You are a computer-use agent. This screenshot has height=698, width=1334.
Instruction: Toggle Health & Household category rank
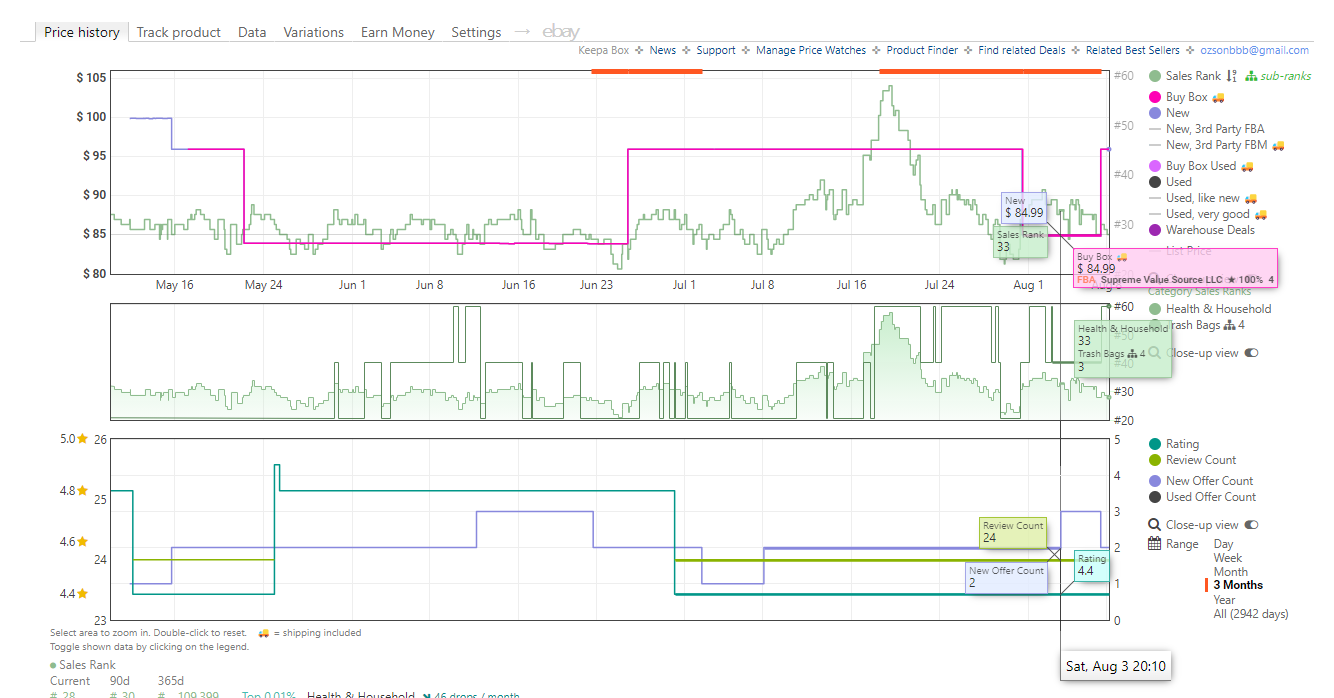point(1218,309)
